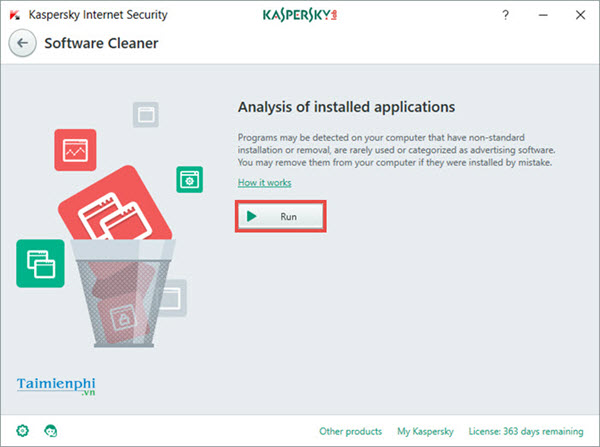Open support via the headset face icon
Screen dimensions: 600x447
tap(51, 431)
